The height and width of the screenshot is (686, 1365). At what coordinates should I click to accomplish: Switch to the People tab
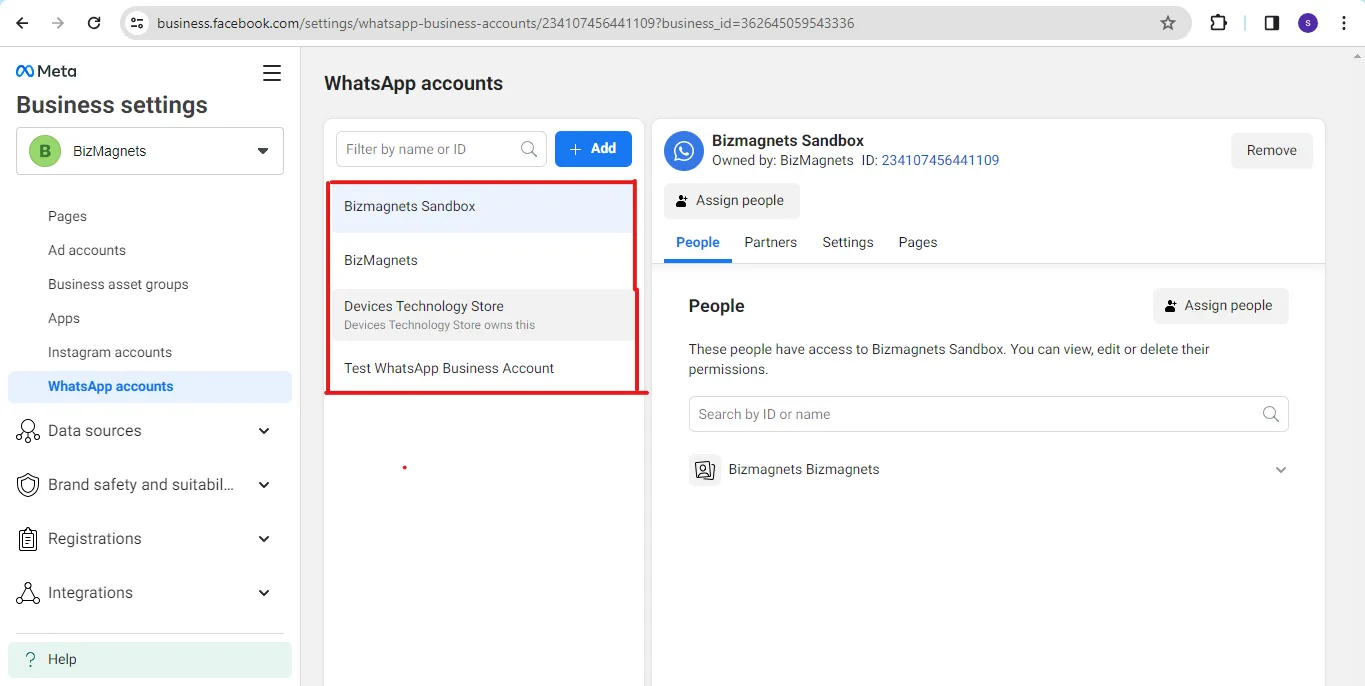[x=698, y=242]
